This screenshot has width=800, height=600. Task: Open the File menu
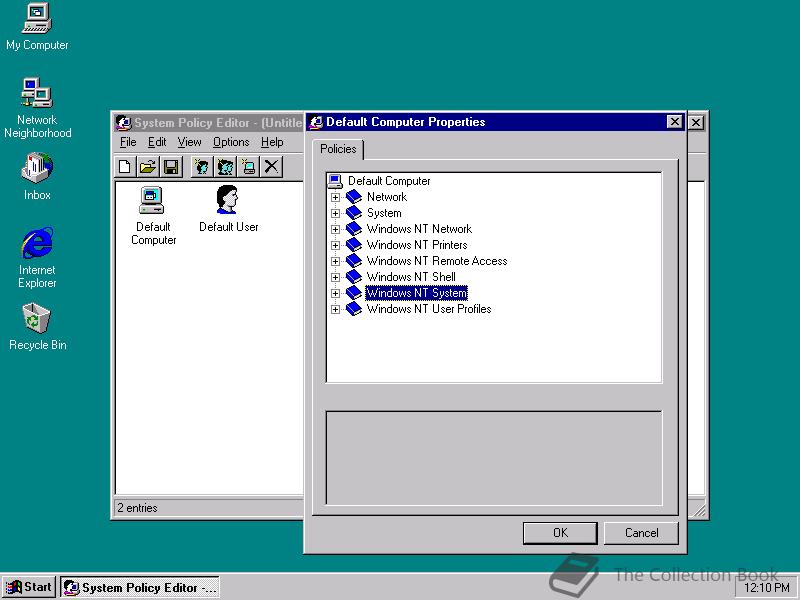128,142
